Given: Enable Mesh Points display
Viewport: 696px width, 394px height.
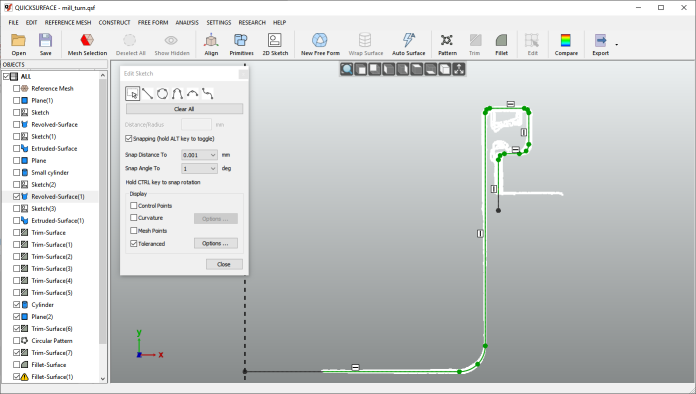Looking at the screenshot, I should tap(133, 230).
